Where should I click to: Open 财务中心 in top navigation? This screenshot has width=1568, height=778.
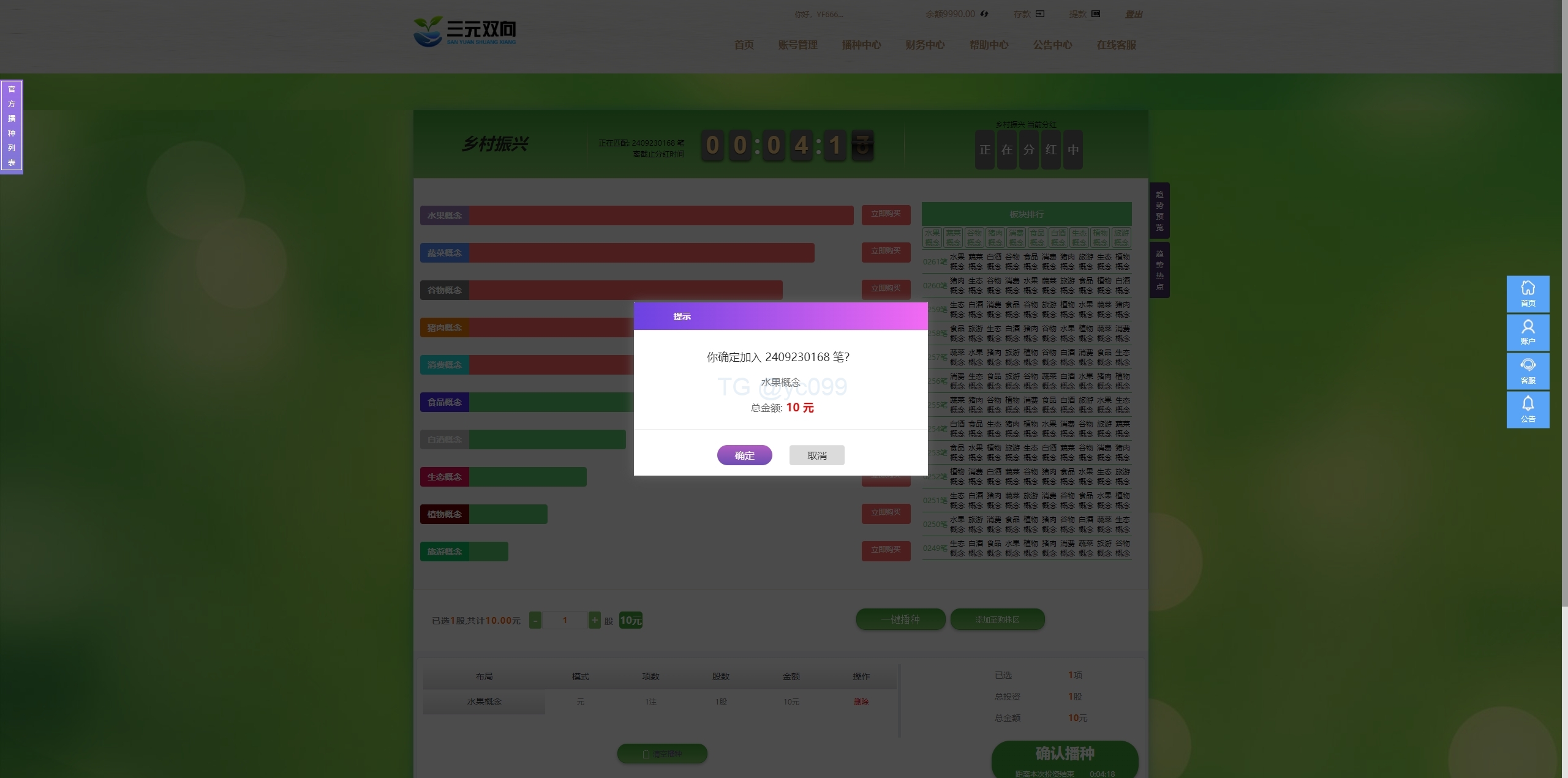(x=925, y=45)
